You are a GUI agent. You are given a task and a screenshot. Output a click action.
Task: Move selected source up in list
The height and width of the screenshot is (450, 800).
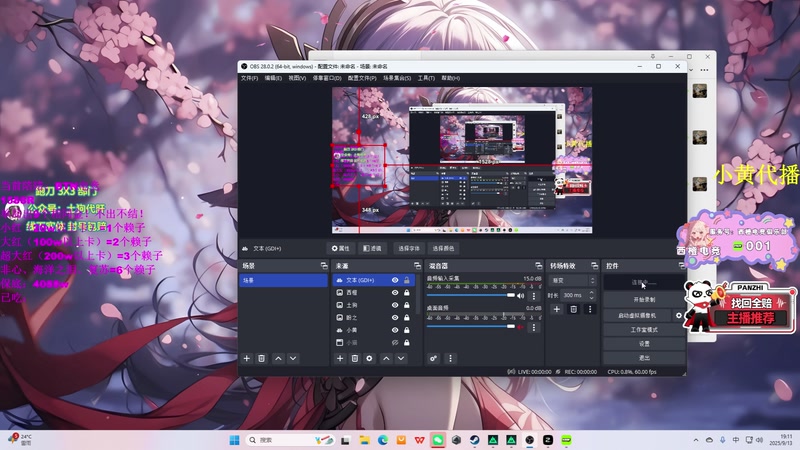(386, 359)
